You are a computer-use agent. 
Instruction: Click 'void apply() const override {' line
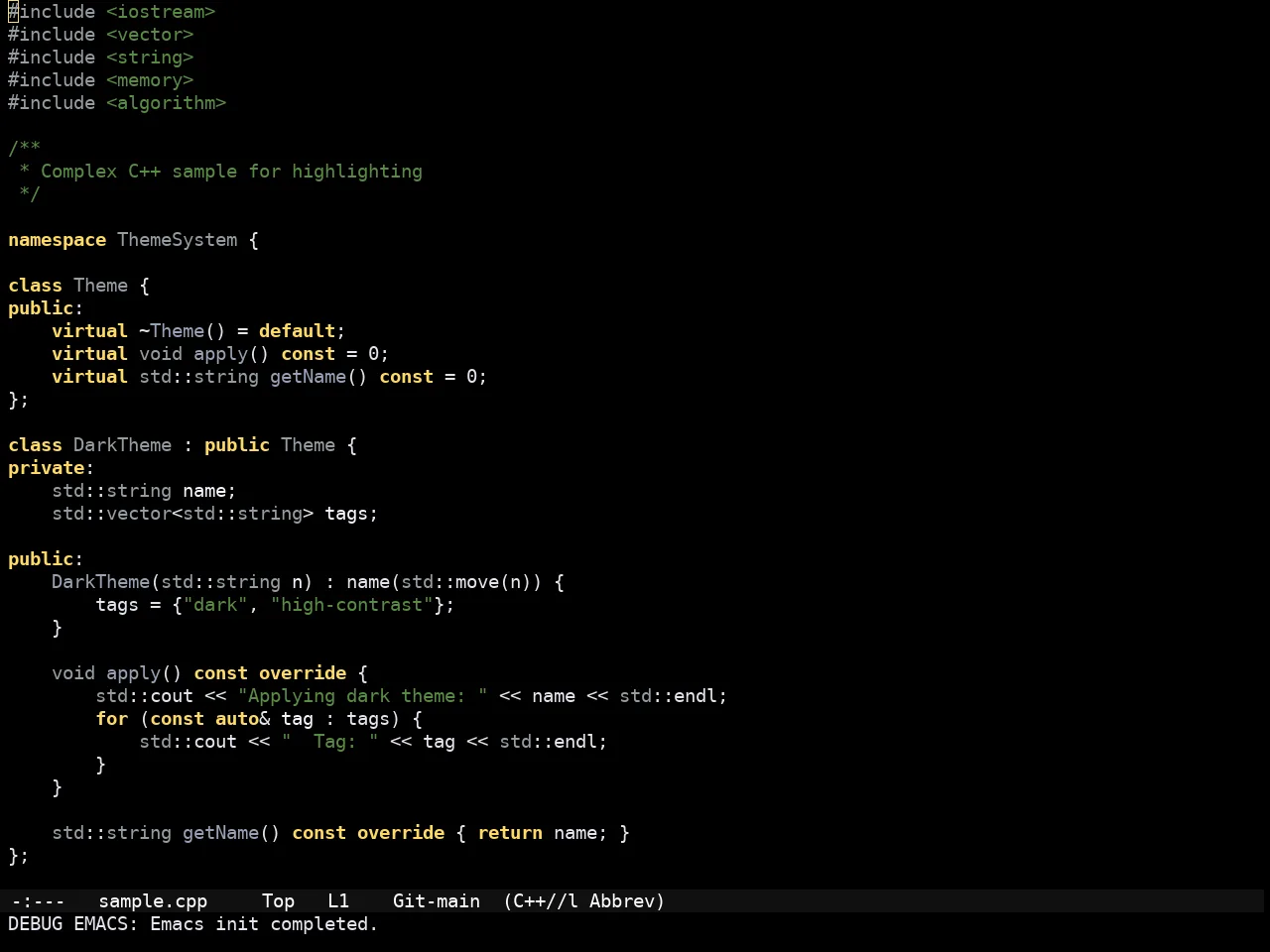pyautogui.click(x=209, y=673)
